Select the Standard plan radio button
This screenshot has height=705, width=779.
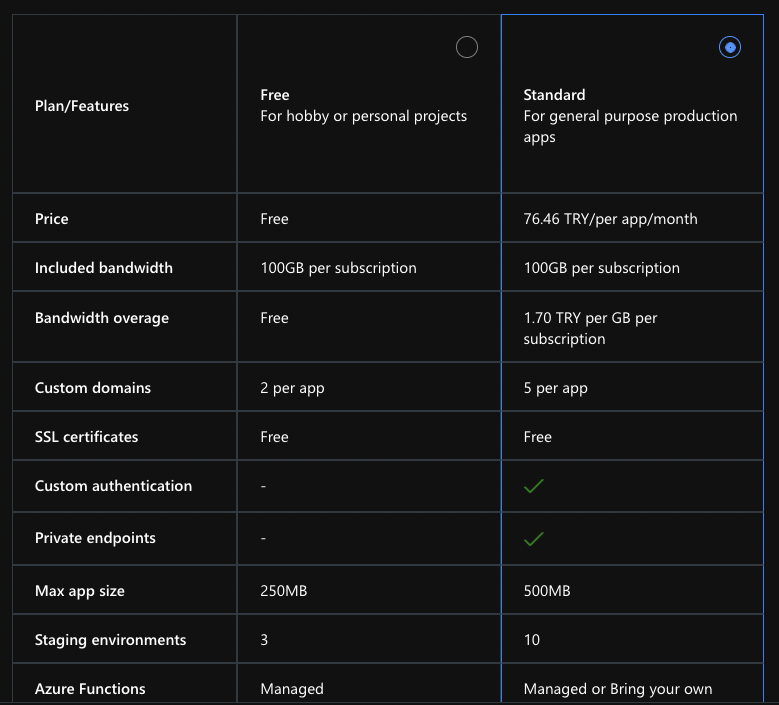pyautogui.click(x=729, y=47)
